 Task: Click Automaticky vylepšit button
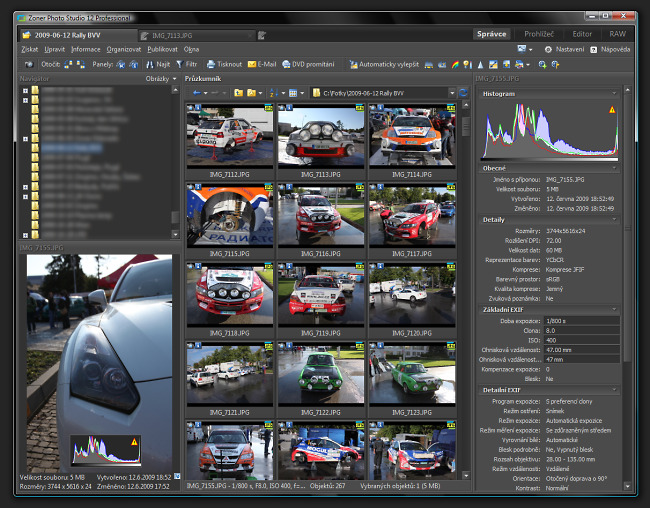click(x=384, y=64)
